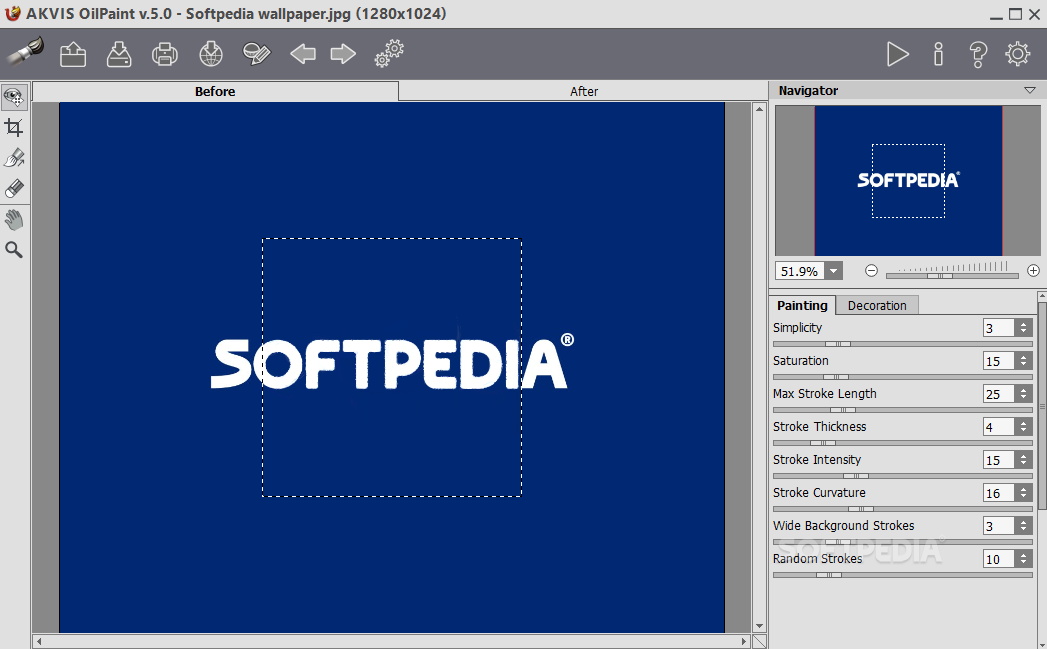
Task: Print image with printer icon
Action: [165, 54]
